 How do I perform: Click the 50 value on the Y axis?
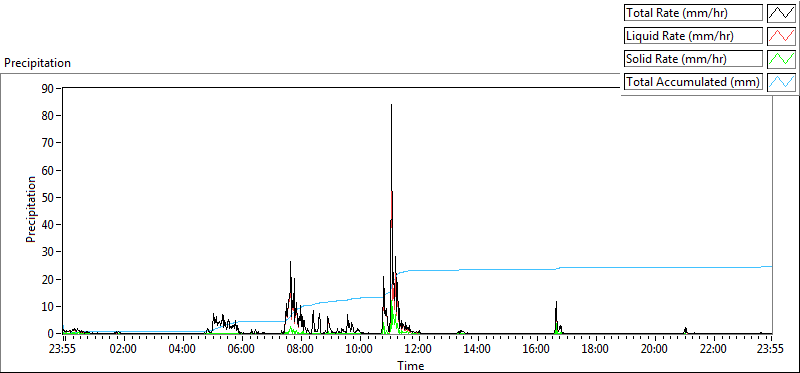[47, 197]
